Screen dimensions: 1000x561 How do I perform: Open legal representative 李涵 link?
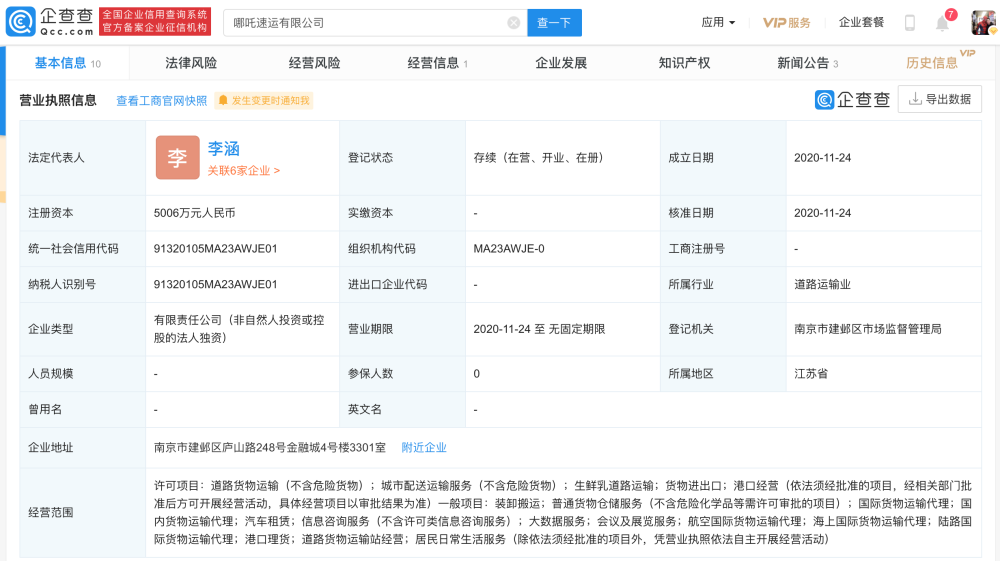coord(224,149)
